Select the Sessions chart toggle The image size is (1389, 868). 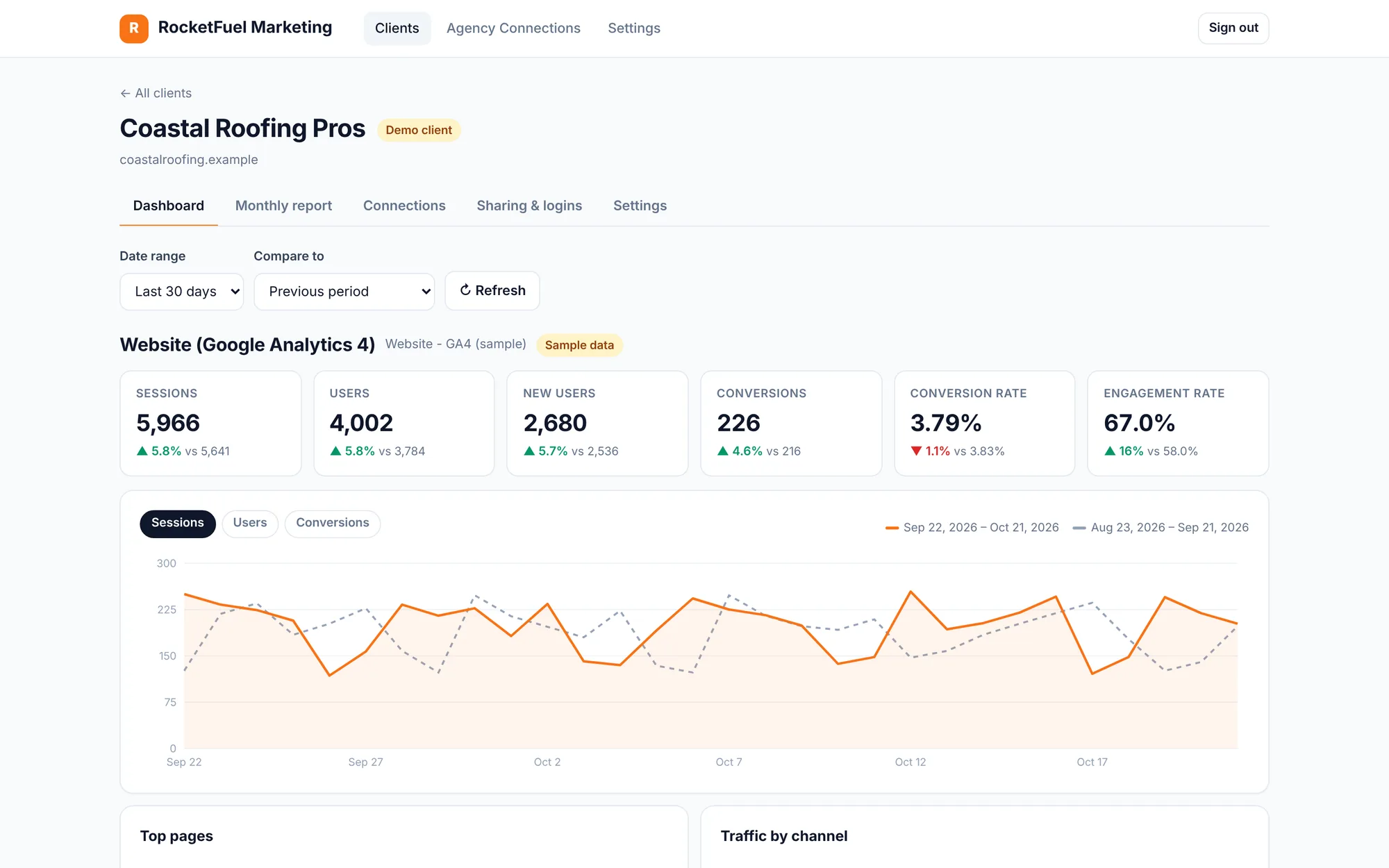[x=178, y=523]
